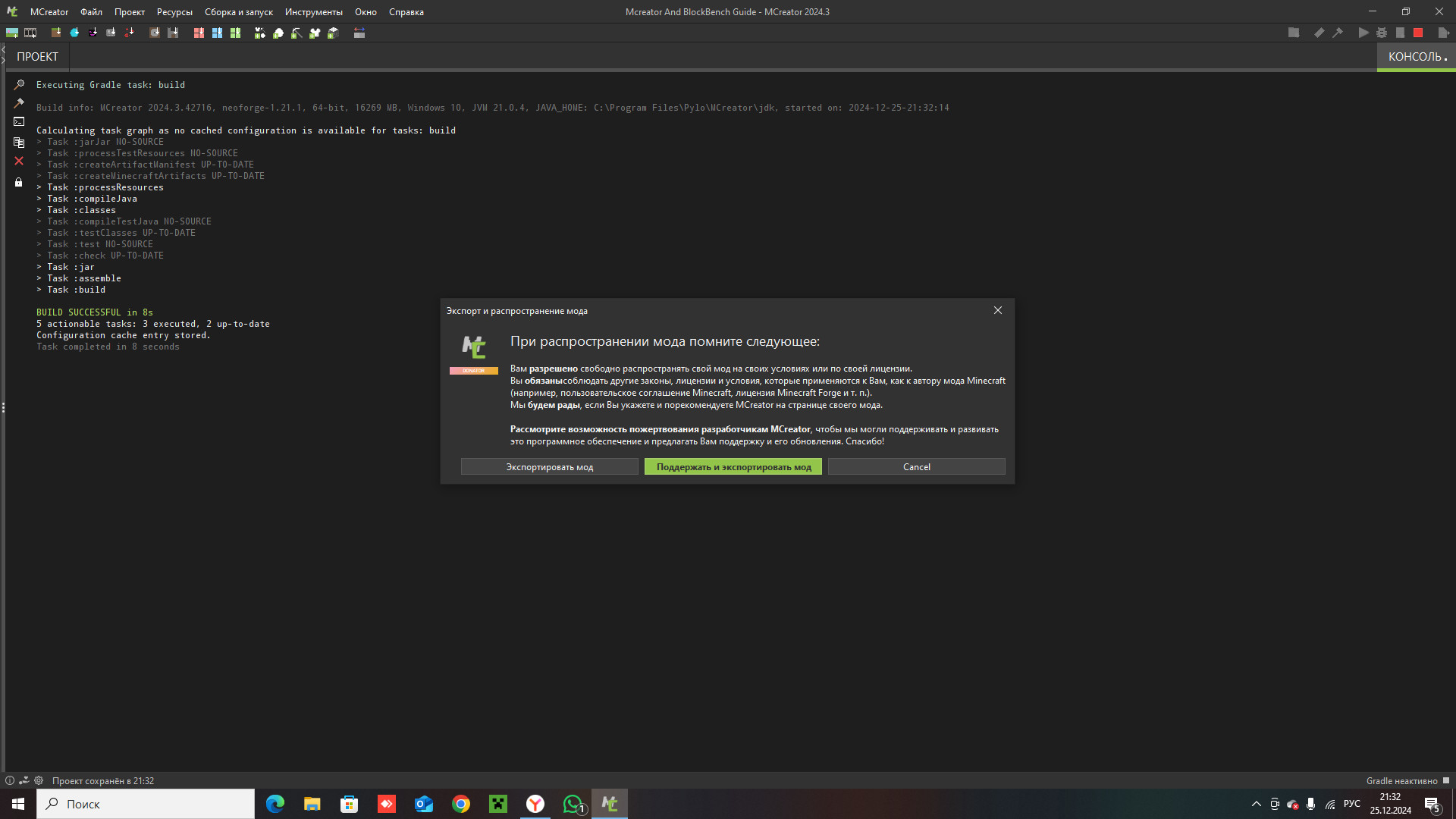The width and height of the screenshot is (1456, 819).
Task: Click the create texture image icon in toolbar
Action: (12, 33)
